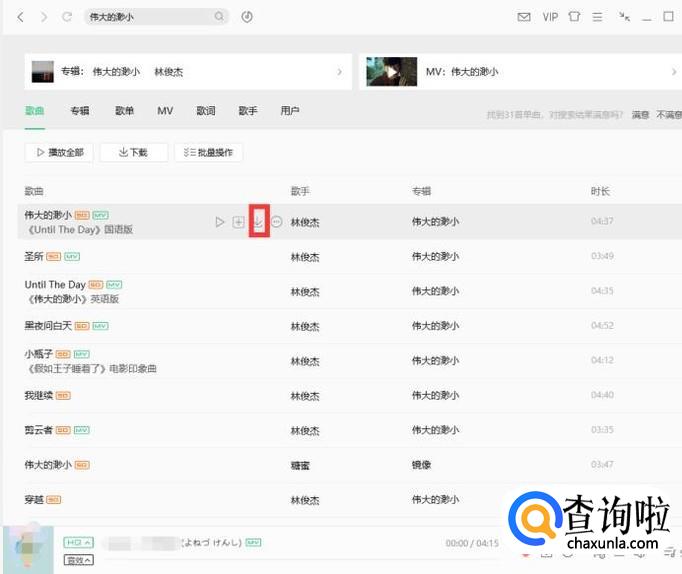Click the 时长 column header
The image size is (682, 574).
(600, 191)
